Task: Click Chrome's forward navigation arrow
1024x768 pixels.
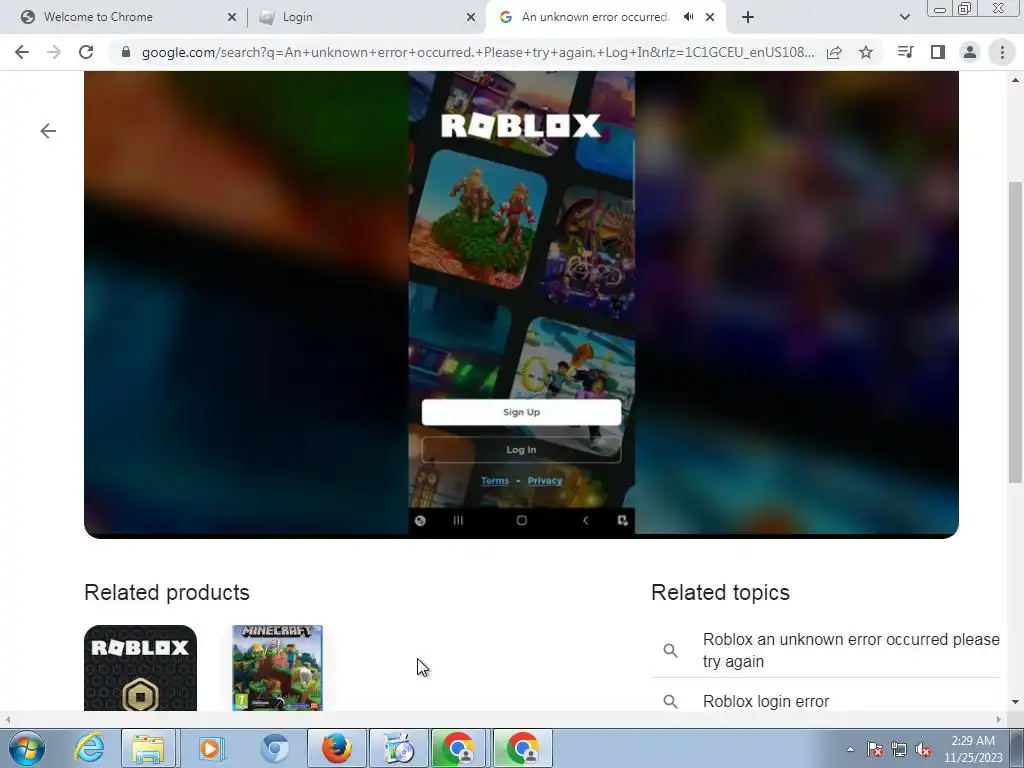Action: pyautogui.click(x=54, y=52)
